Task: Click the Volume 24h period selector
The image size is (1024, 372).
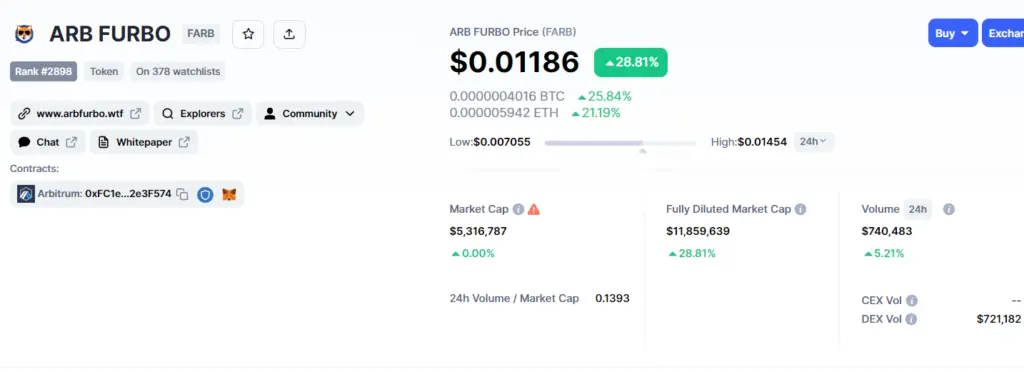Action: point(918,209)
